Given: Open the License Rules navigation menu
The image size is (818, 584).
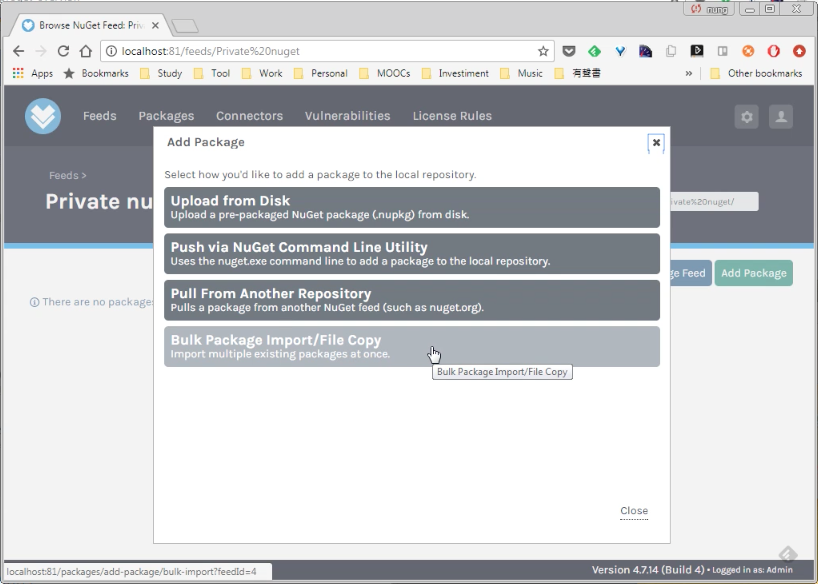Looking at the screenshot, I should click(452, 116).
